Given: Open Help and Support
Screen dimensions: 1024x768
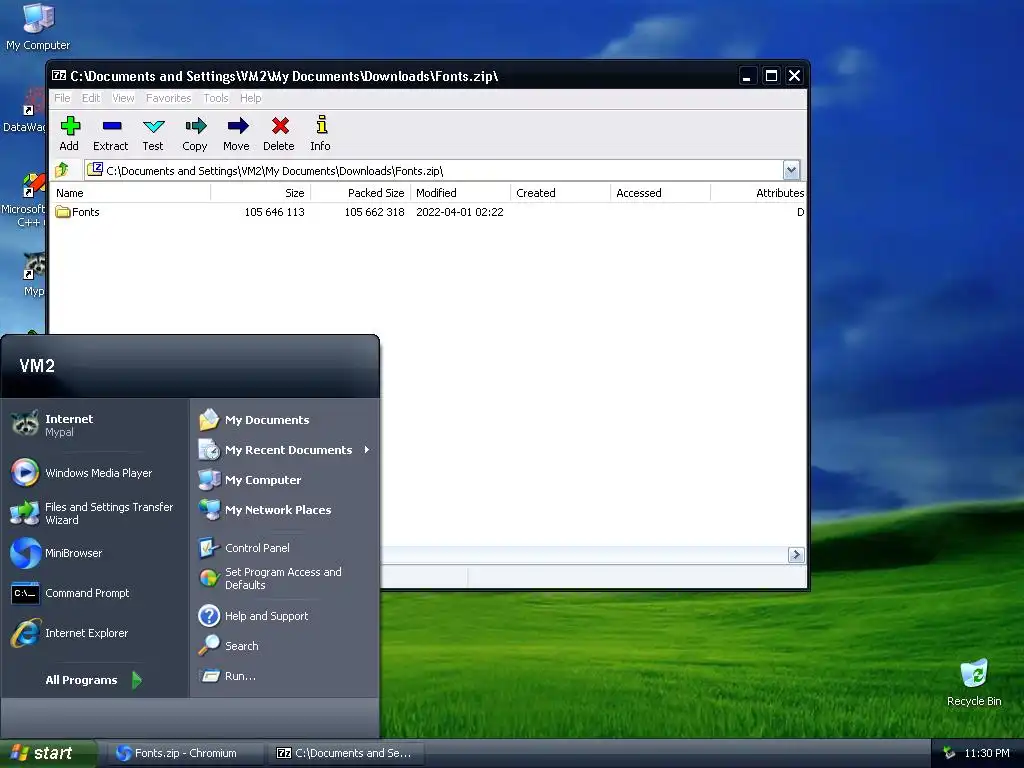Looking at the screenshot, I should pos(284,616).
